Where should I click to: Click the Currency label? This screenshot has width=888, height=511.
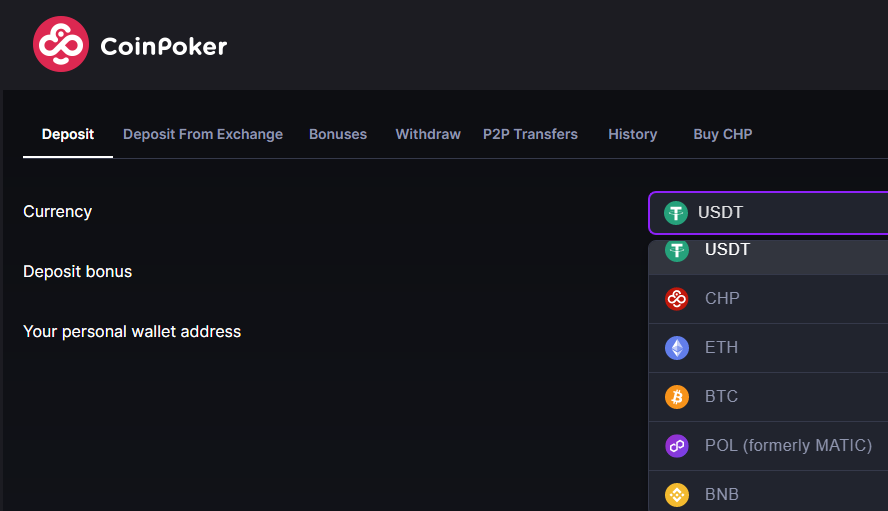57,212
